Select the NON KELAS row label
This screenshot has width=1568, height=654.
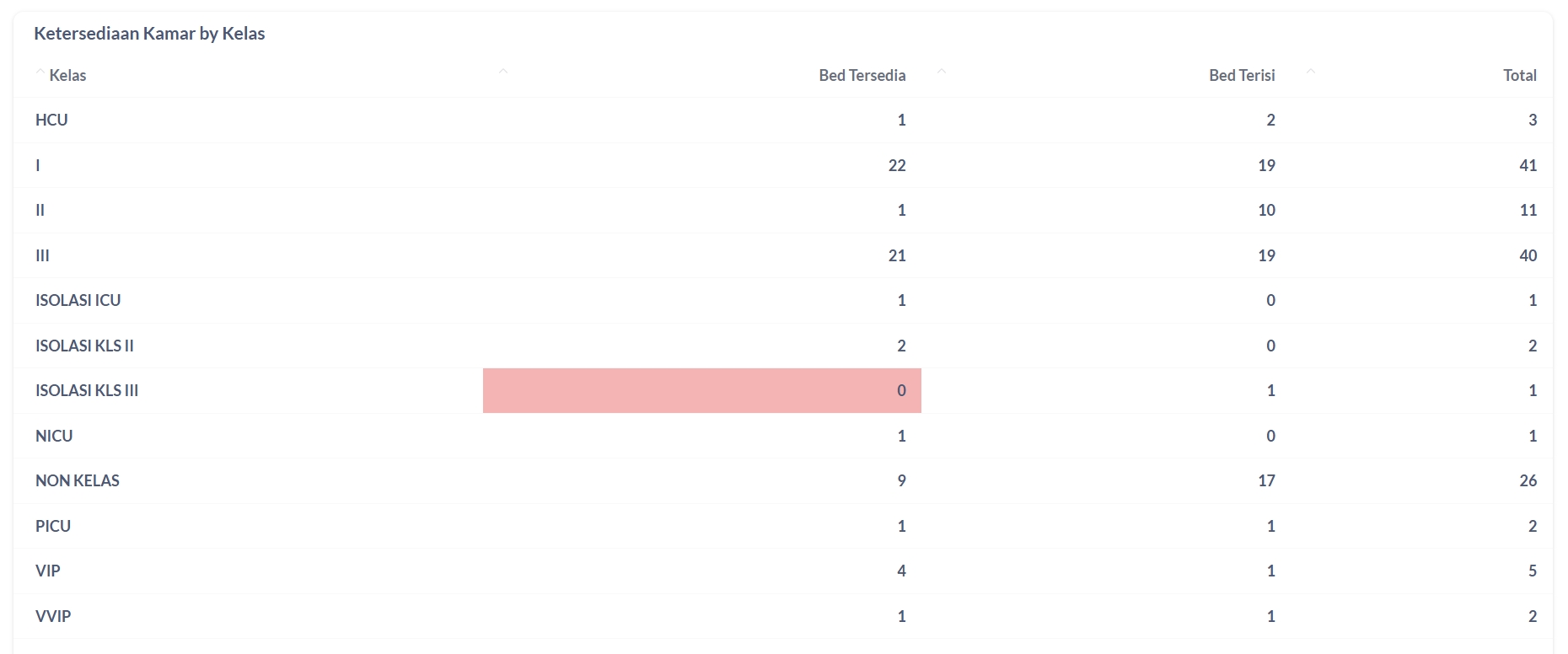tap(78, 481)
